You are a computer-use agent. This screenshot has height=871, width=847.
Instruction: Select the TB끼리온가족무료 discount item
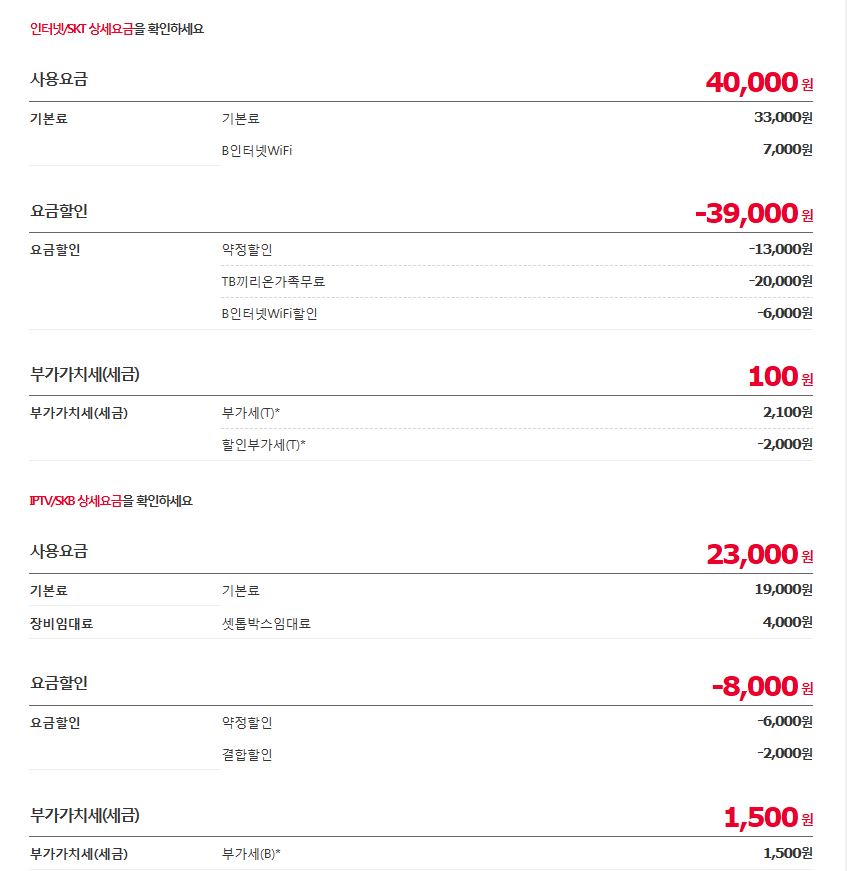pos(273,281)
